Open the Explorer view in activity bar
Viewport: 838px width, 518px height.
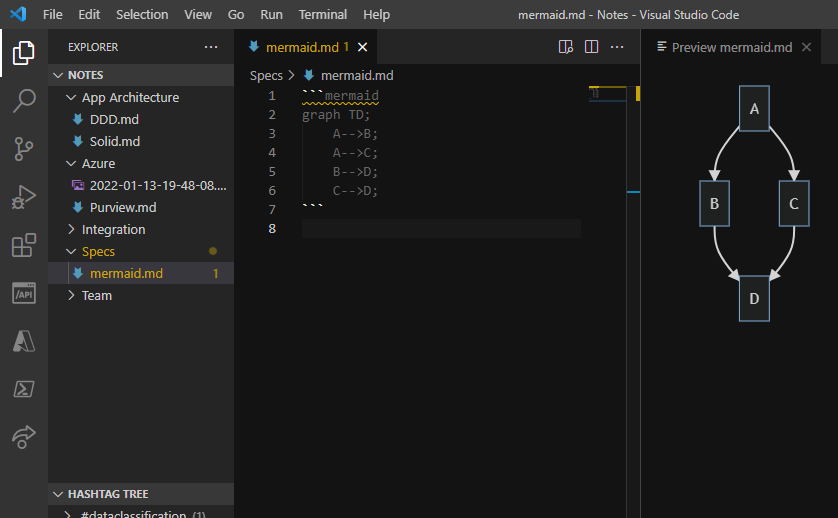24,52
